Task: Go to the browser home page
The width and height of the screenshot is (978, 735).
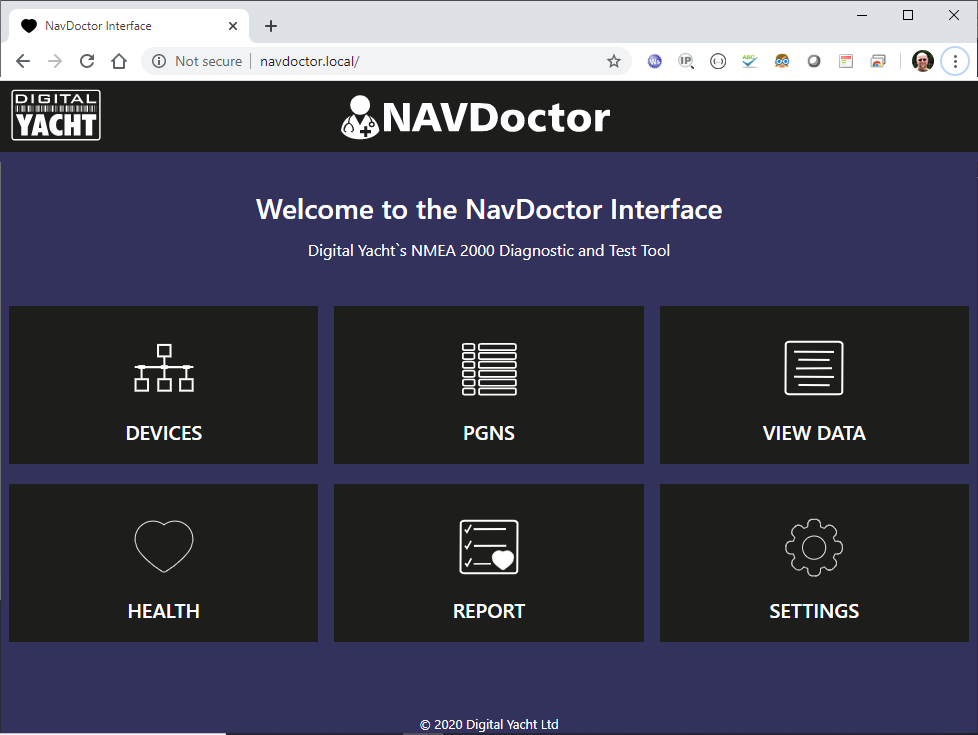Action: click(x=119, y=61)
